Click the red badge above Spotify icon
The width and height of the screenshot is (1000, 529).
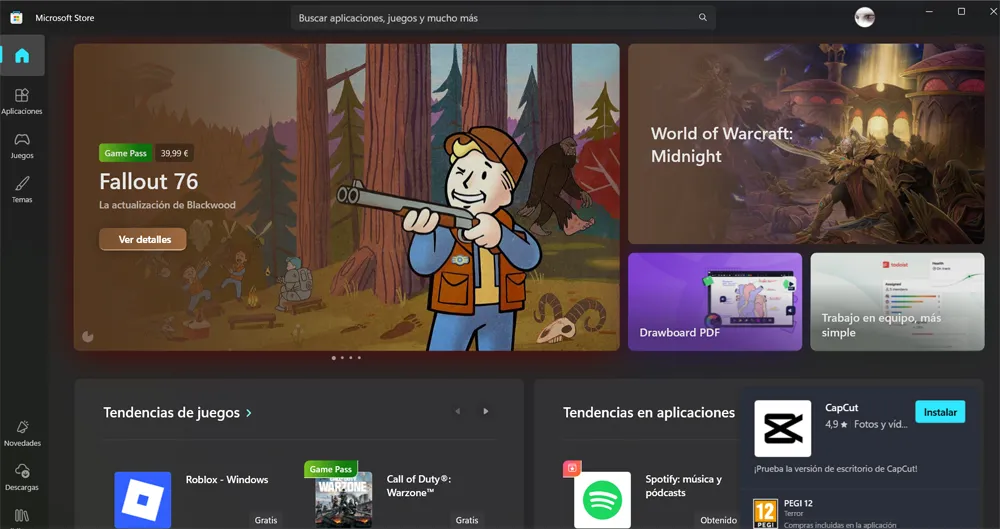coord(572,468)
